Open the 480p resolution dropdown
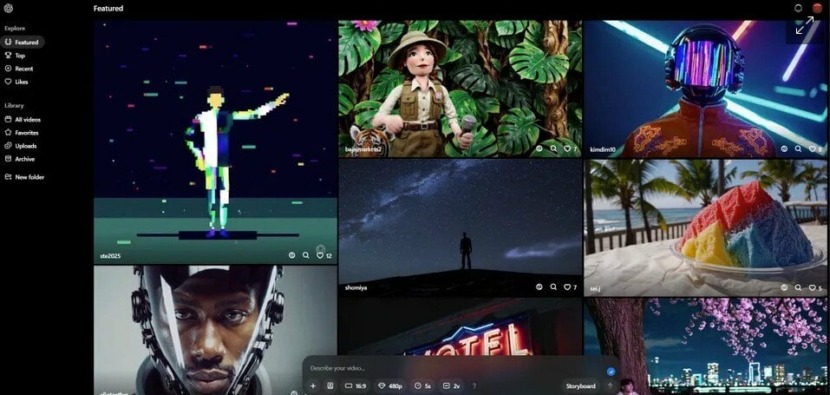 (x=390, y=386)
